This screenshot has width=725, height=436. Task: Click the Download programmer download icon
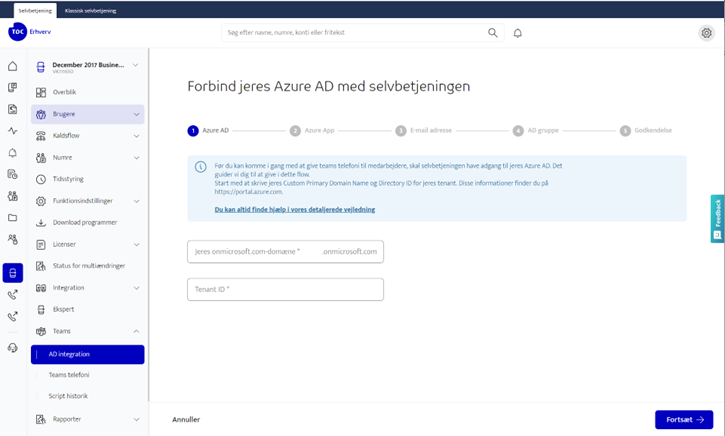coord(41,222)
